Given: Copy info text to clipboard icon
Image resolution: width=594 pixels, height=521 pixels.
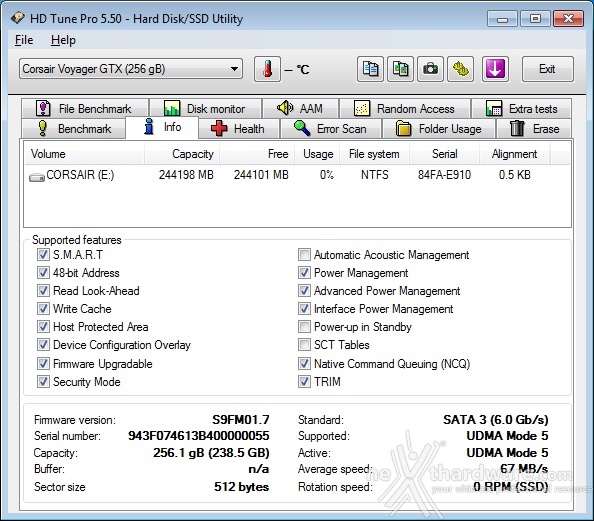Looking at the screenshot, I should click(370, 69).
